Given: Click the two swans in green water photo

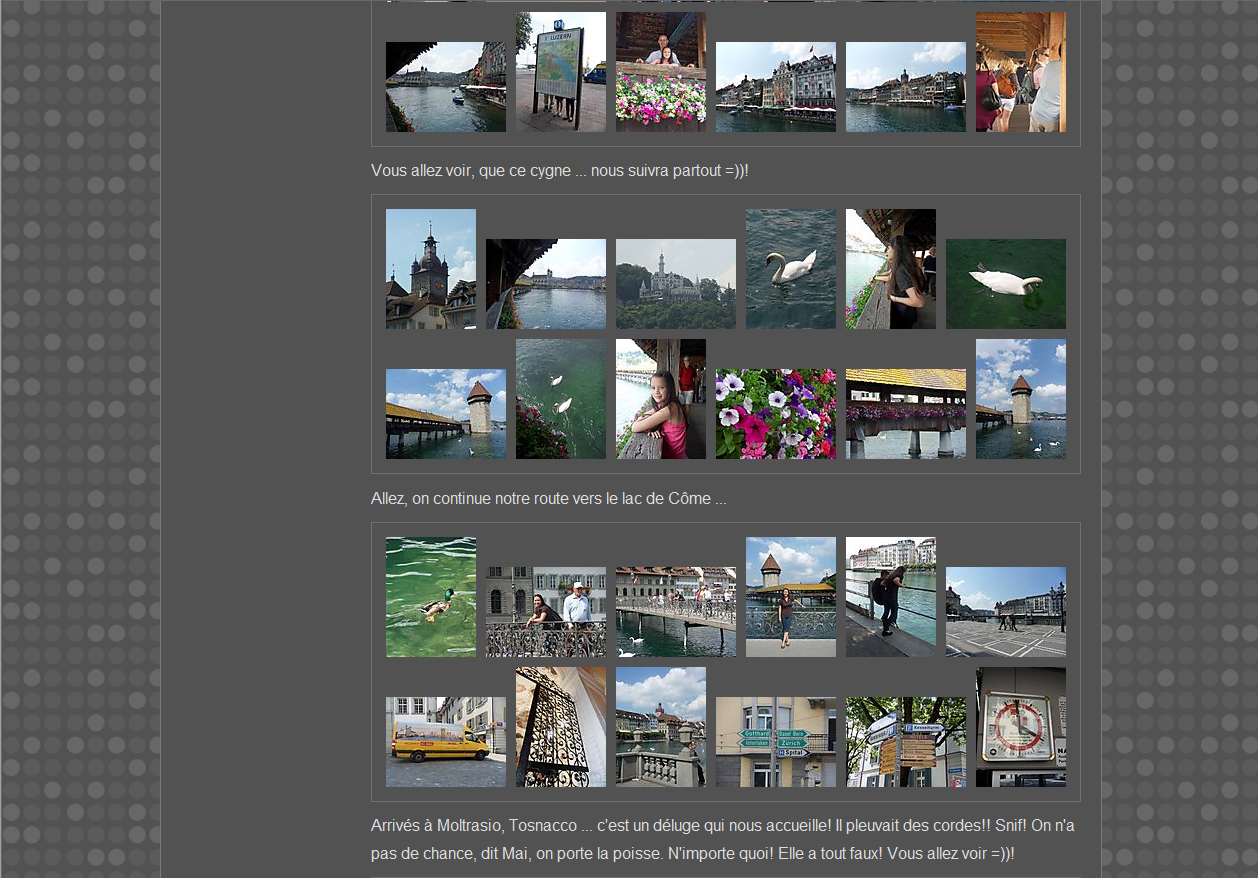Looking at the screenshot, I should click(560, 399).
